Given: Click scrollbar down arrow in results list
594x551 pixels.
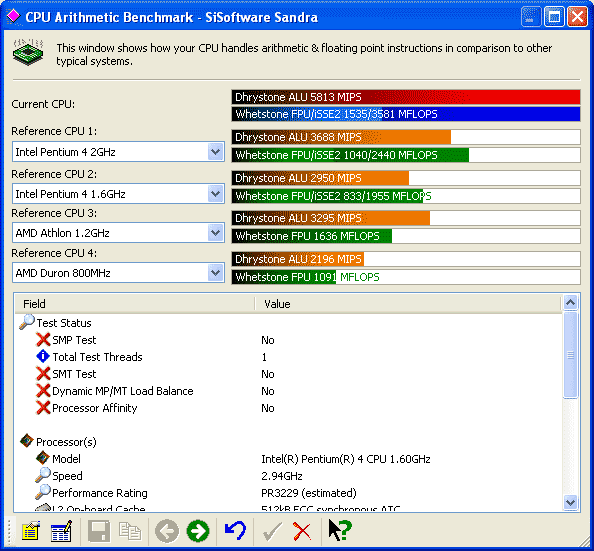Looking at the screenshot, I should tap(570, 502).
